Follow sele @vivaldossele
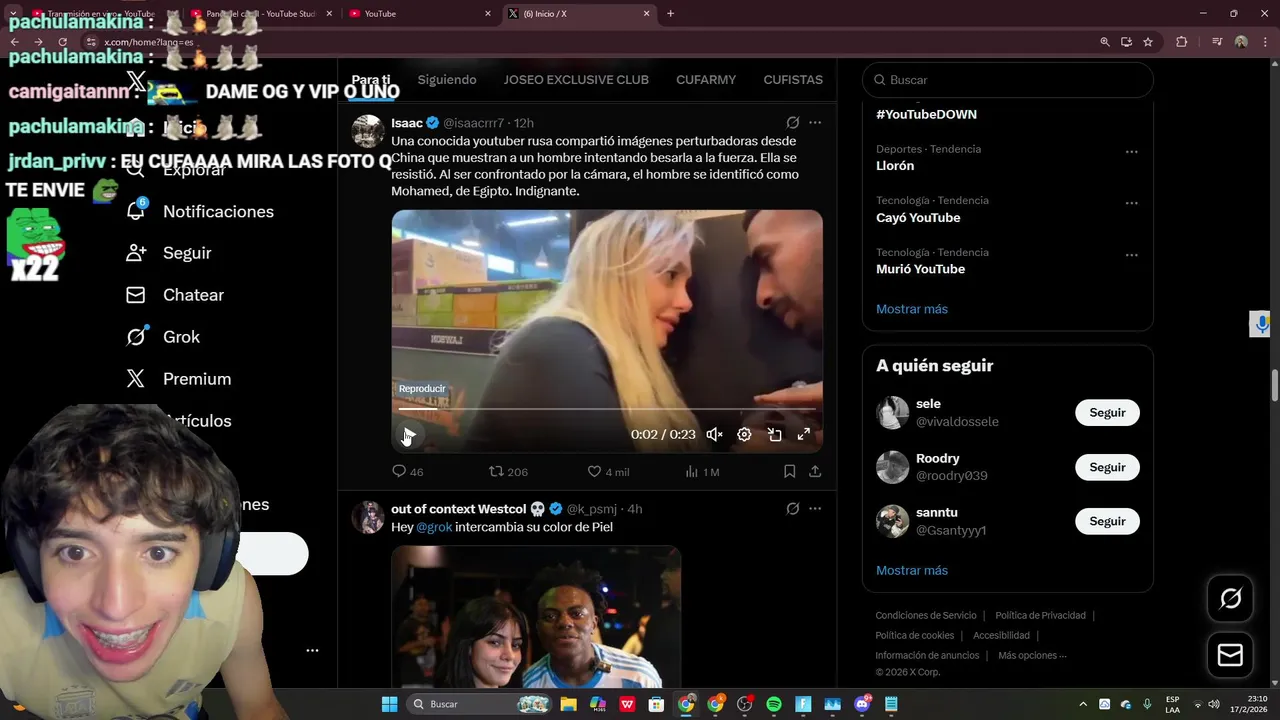This screenshot has width=1280, height=720. 1107,412
